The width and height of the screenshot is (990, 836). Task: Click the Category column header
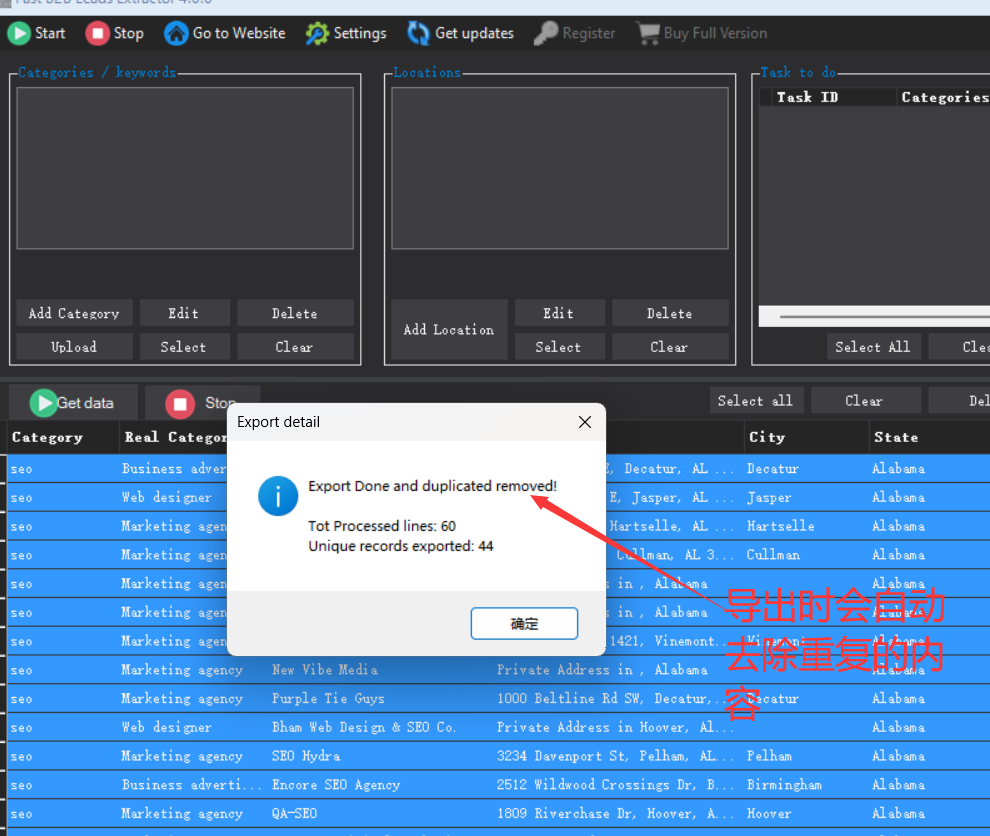[47, 437]
